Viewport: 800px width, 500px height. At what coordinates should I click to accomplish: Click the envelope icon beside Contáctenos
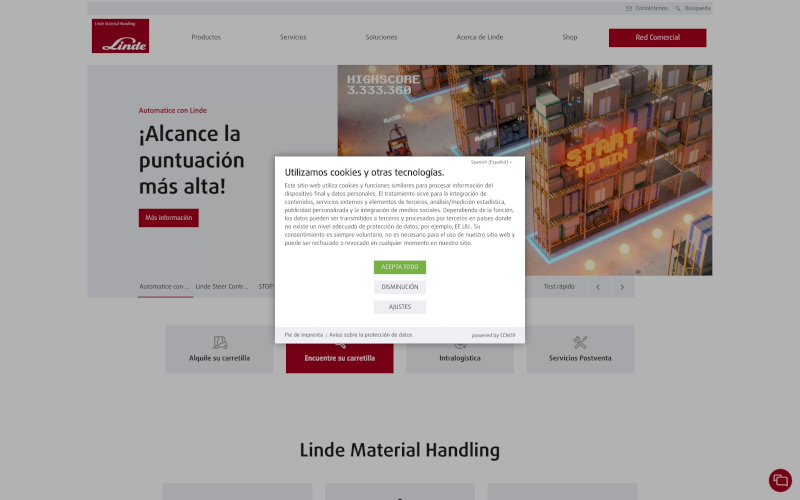[629, 8]
